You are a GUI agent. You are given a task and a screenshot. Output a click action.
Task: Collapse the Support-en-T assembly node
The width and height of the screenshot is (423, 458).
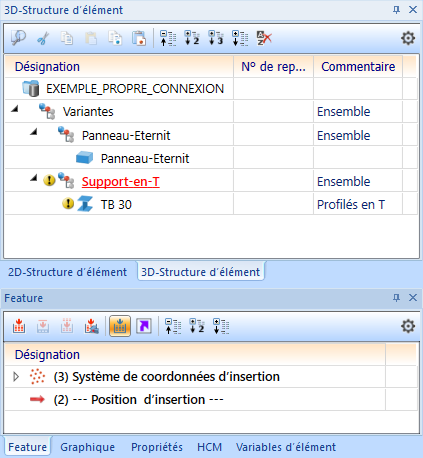[x=33, y=178]
